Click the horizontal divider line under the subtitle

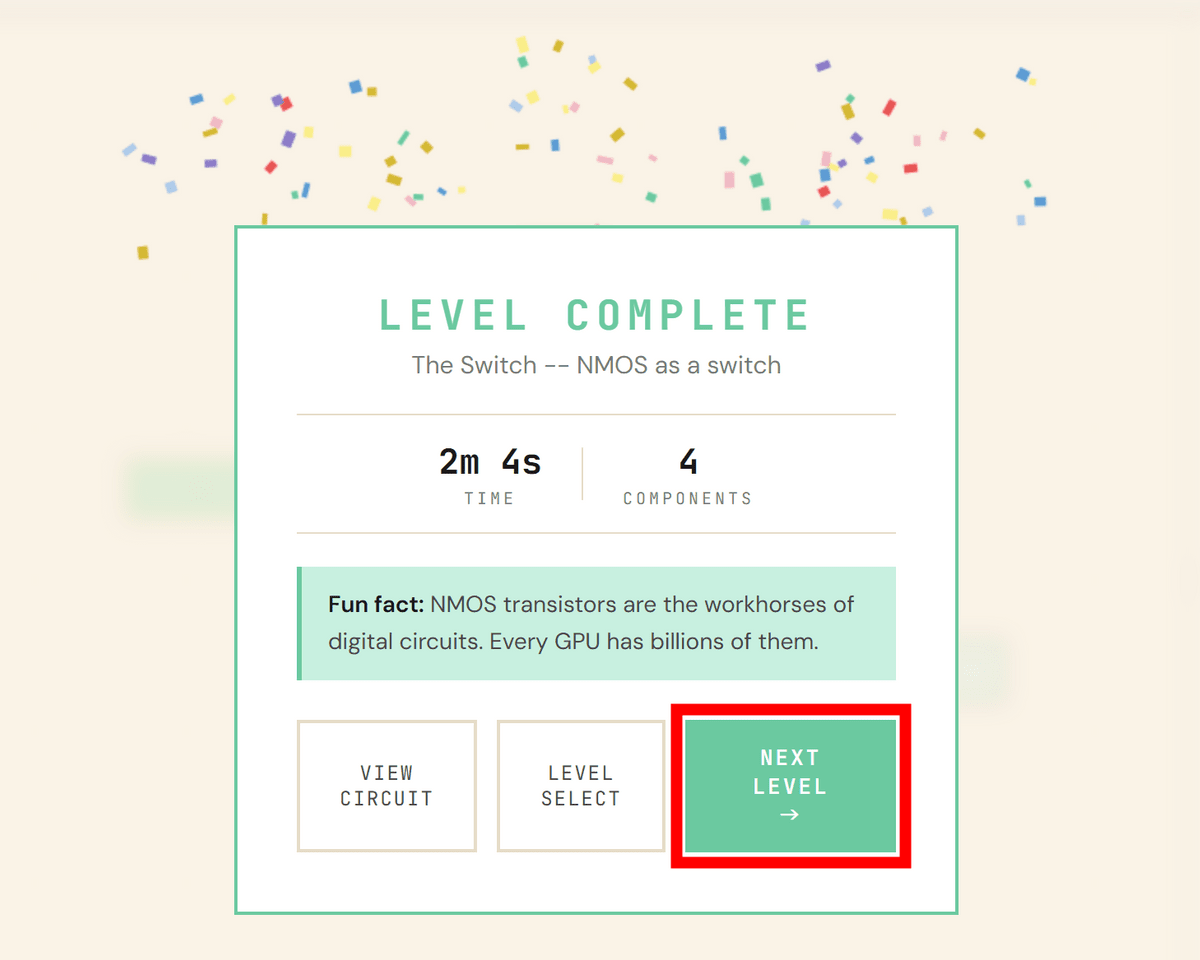(x=596, y=414)
